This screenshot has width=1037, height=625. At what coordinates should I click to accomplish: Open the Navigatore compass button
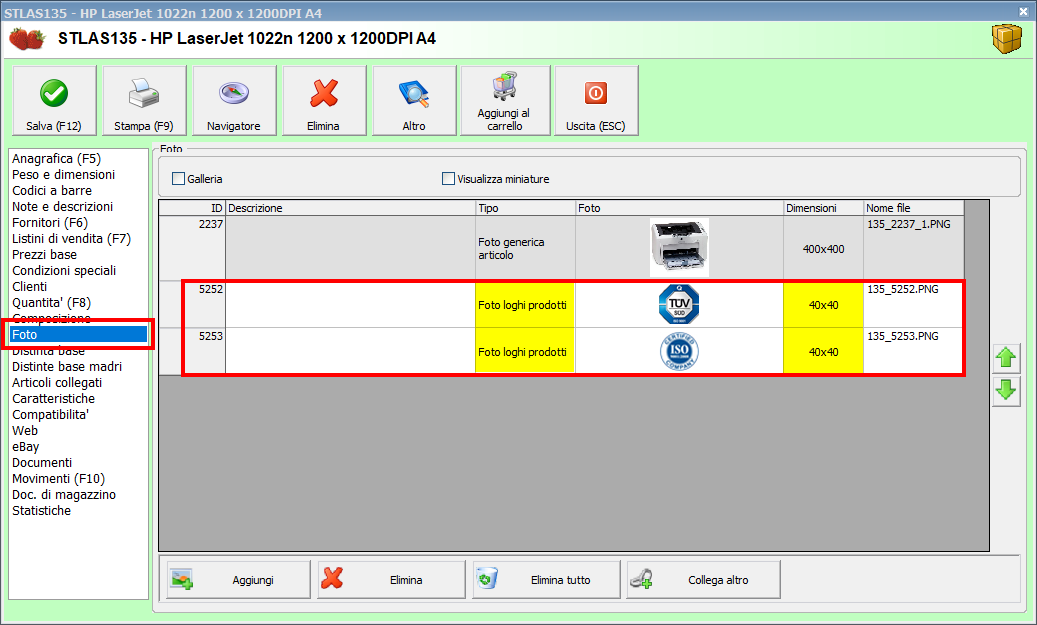[234, 101]
